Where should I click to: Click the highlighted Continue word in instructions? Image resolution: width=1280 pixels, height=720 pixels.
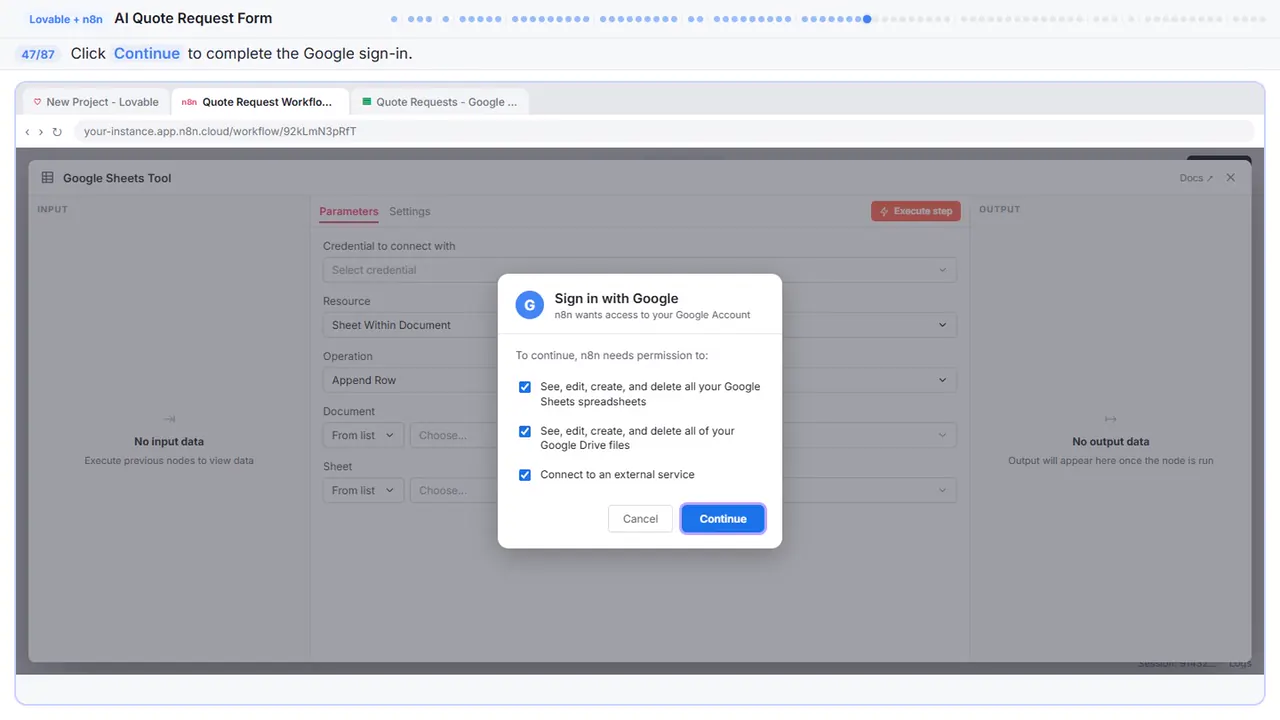point(147,54)
